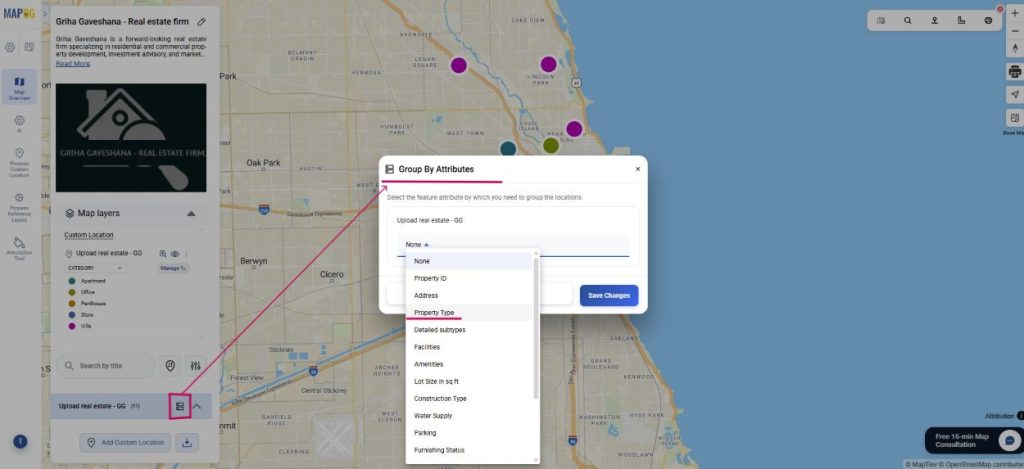Click the map search magnifier icon

click(x=908, y=20)
